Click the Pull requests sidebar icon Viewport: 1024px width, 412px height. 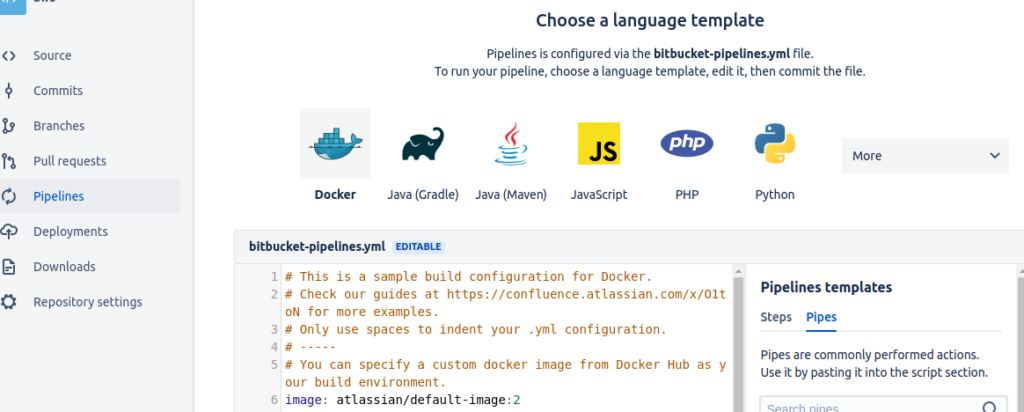[x=9, y=161]
